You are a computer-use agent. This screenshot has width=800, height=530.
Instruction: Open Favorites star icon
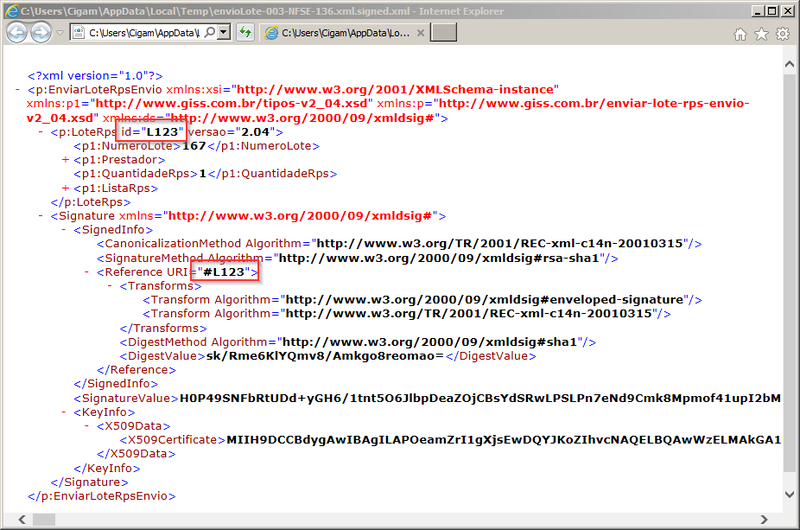pyautogui.click(x=761, y=34)
